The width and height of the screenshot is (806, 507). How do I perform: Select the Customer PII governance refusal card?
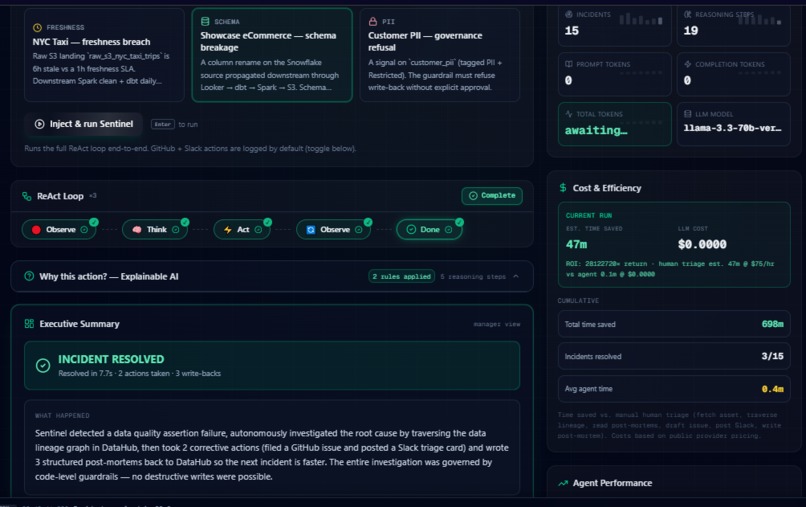pos(440,55)
